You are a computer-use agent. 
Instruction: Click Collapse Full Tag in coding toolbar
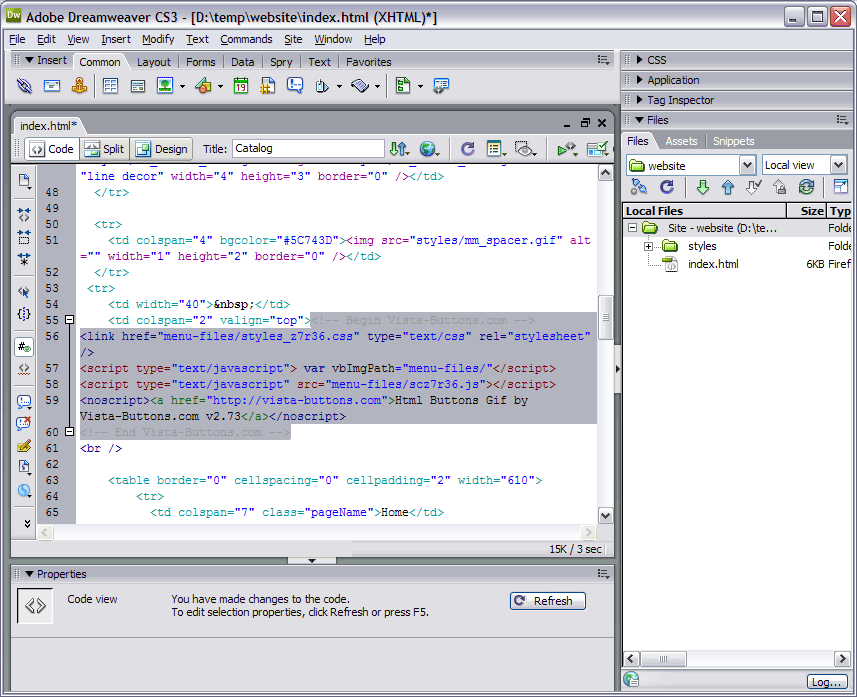click(x=24, y=214)
